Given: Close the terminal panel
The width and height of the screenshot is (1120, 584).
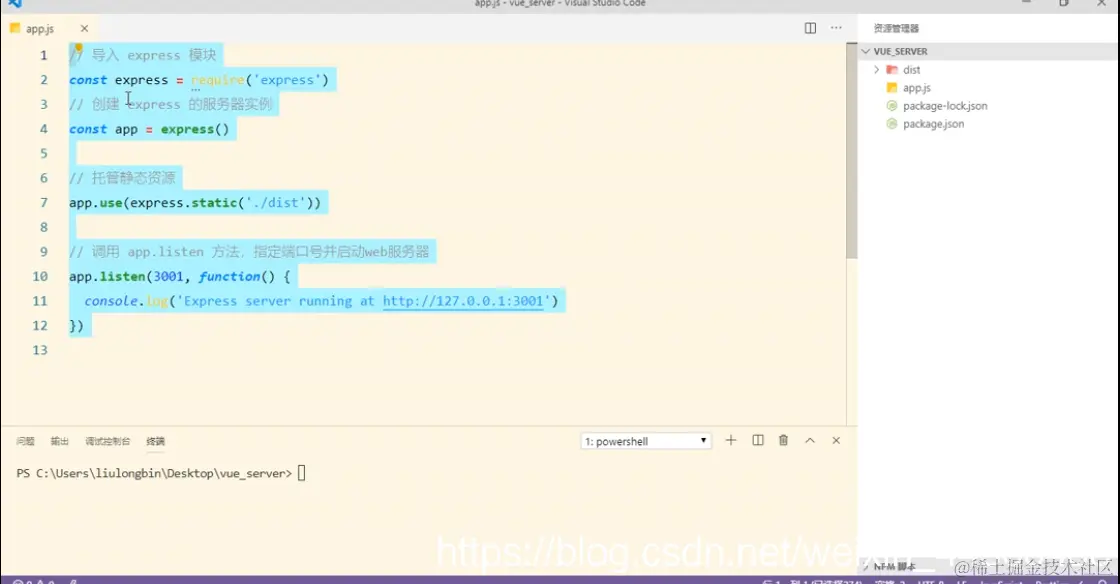Looking at the screenshot, I should pos(836,440).
